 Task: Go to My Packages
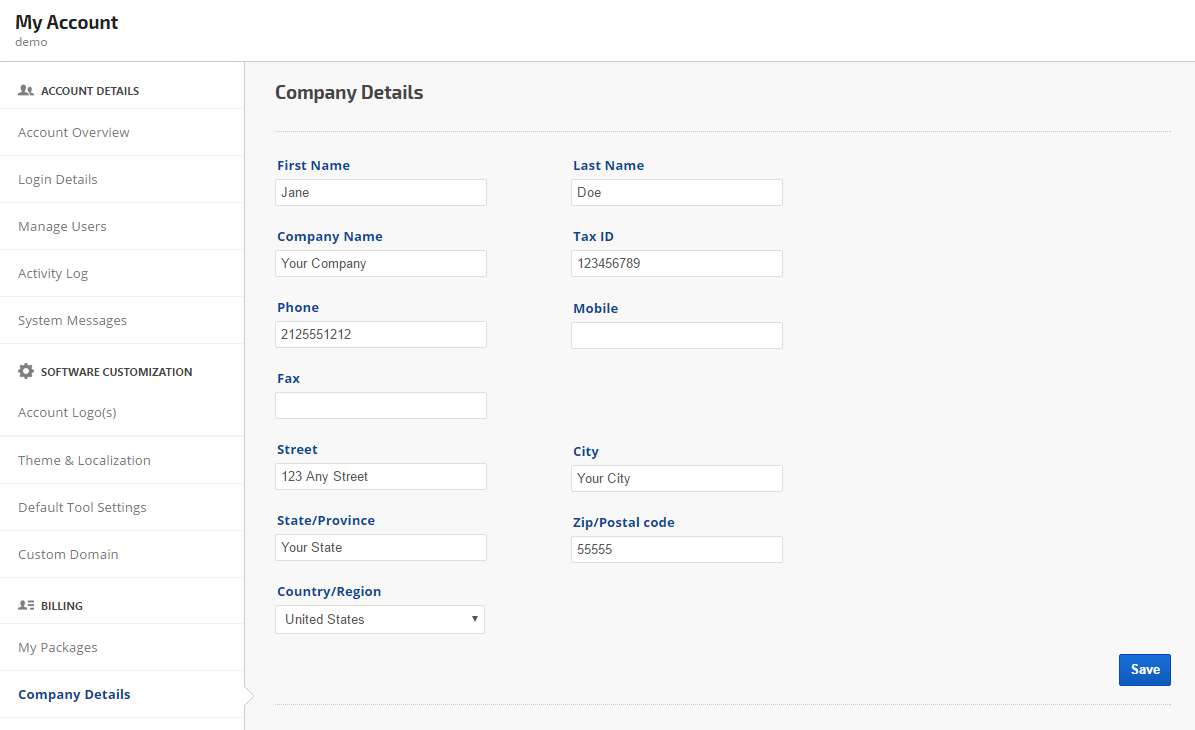[x=58, y=647]
